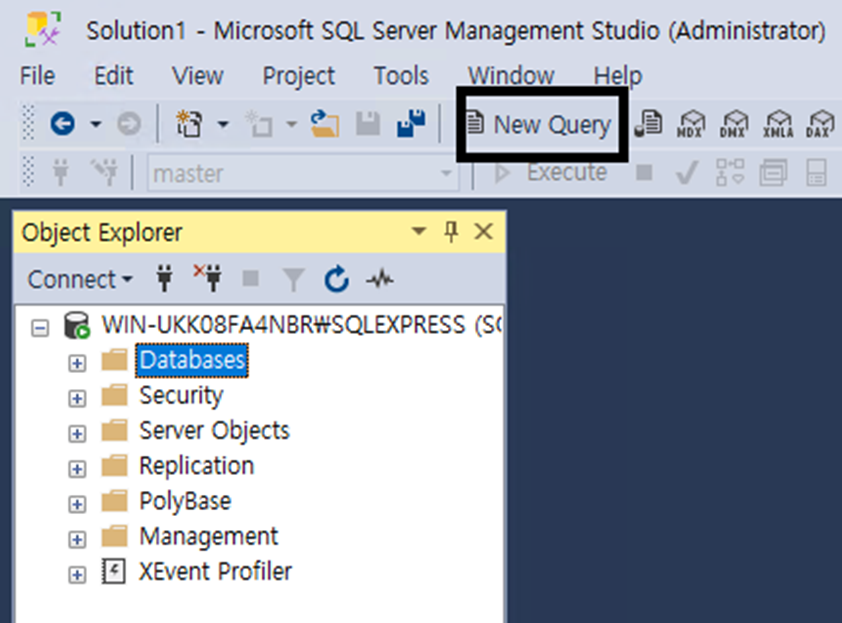Open an Analysis Services XMLA query
Screen dimensions: 842x623
(779, 124)
